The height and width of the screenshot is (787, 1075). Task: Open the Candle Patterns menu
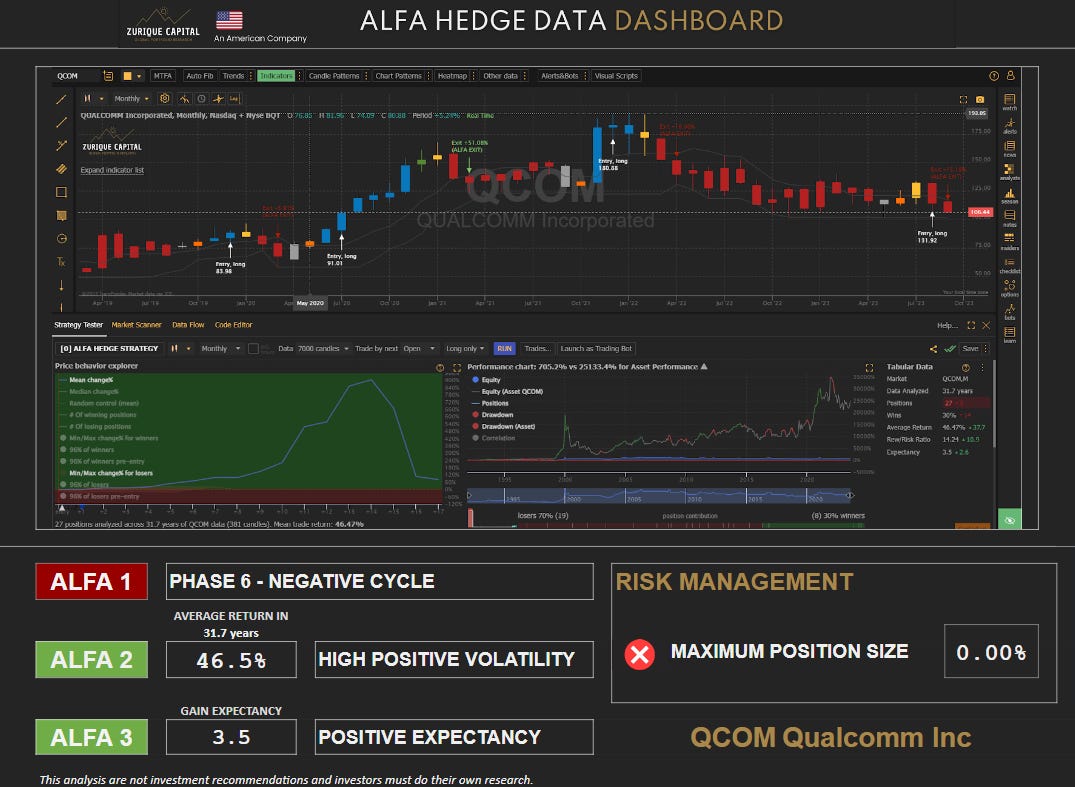tap(334, 76)
